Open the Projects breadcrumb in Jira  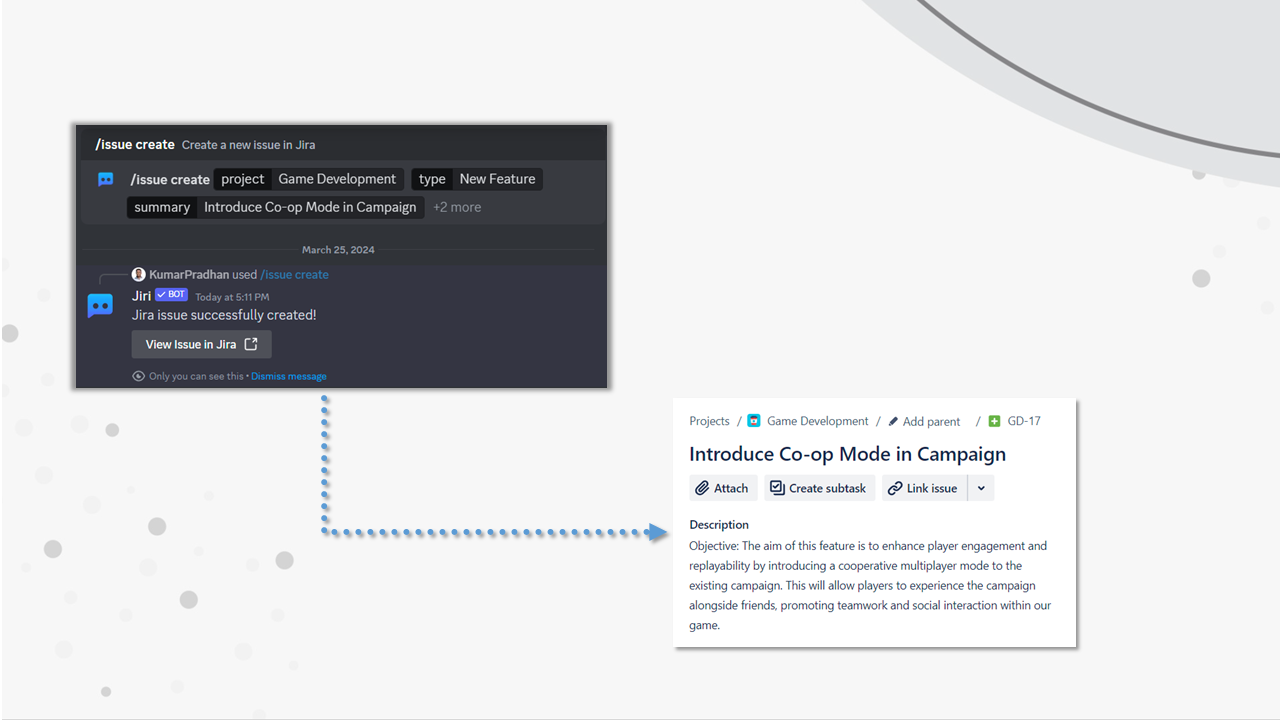(709, 421)
